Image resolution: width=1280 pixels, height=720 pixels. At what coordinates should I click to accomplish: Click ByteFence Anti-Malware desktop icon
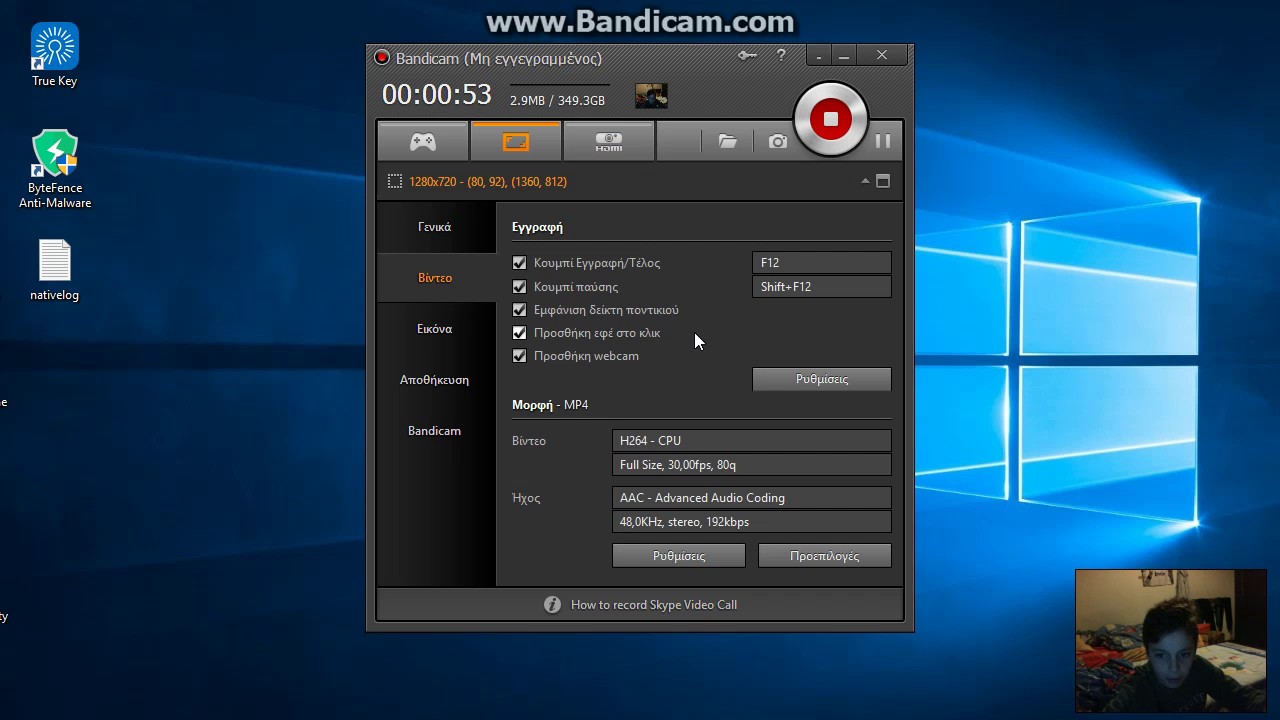(x=55, y=170)
